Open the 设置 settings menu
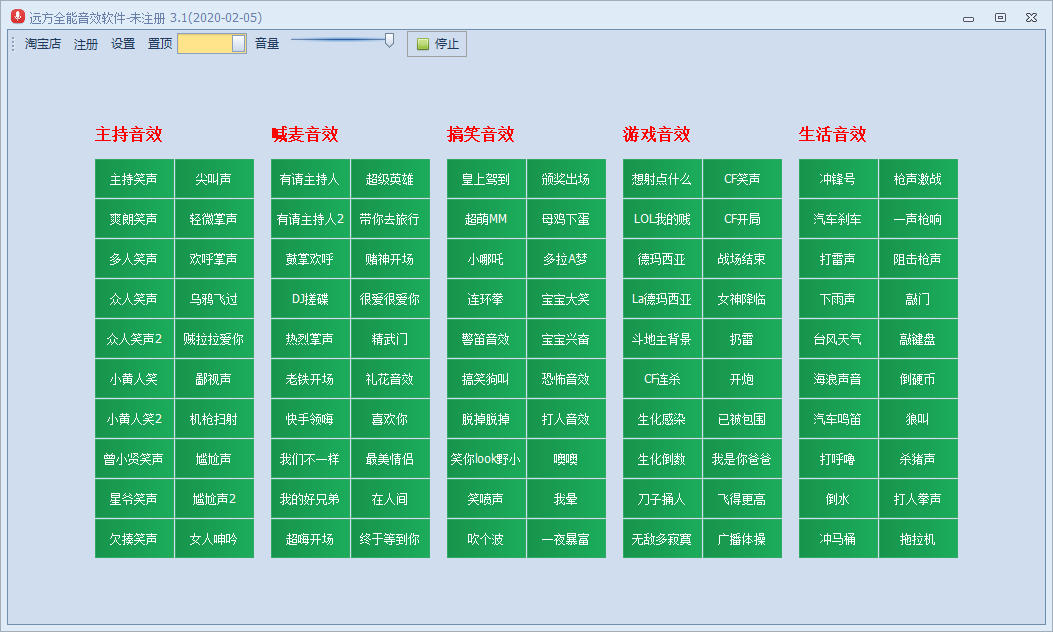Image resolution: width=1053 pixels, height=632 pixels. [x=123, y=44]
